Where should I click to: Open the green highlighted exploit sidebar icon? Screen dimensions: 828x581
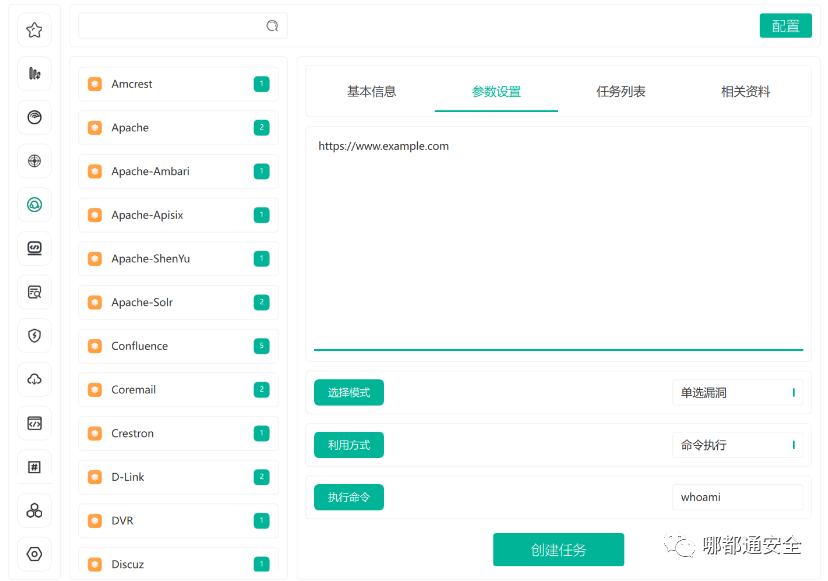(34, 204)
